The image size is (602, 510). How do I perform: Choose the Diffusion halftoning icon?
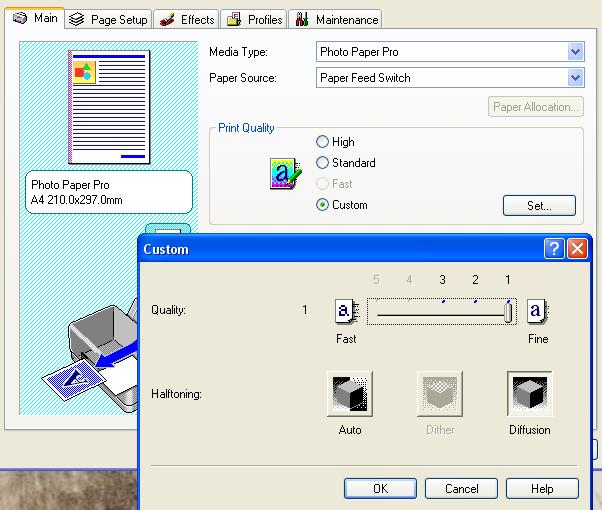point(529,394)
